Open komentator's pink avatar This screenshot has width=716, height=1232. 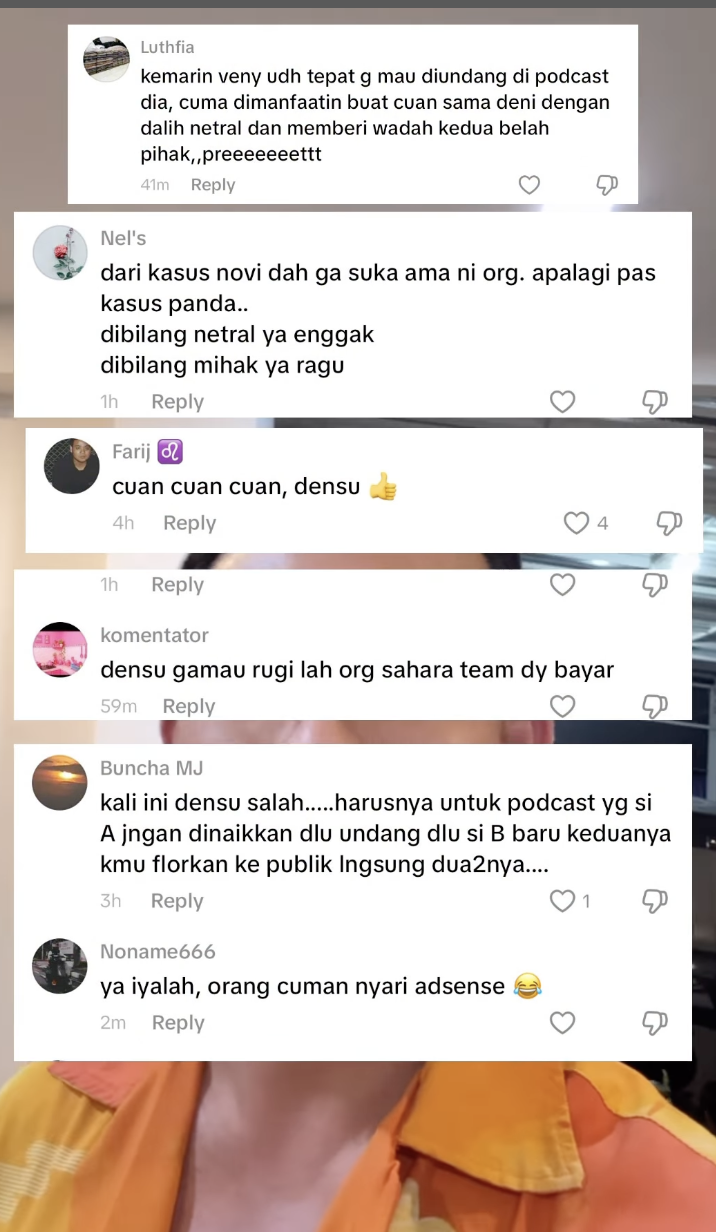[x=60, y=650]
